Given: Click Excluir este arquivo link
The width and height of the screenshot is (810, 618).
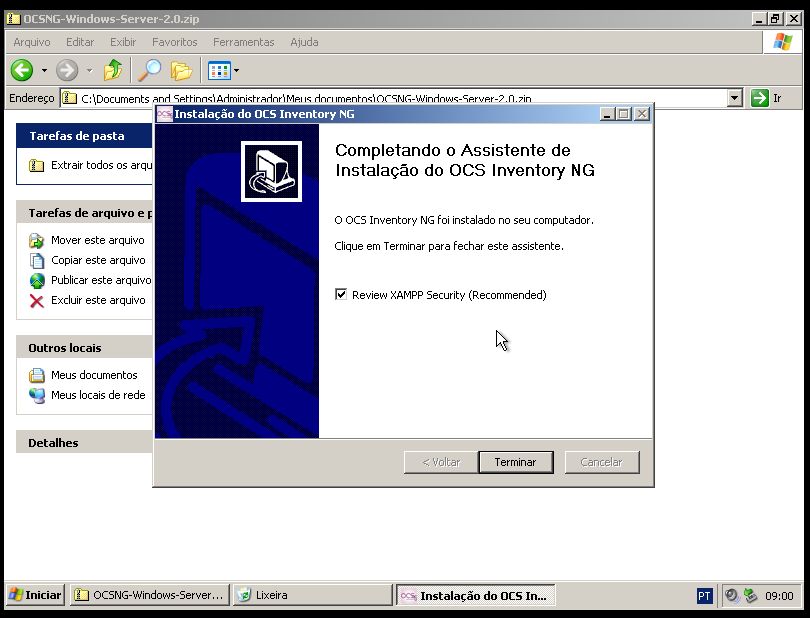Looking at the screenshot, I should 98,300.
